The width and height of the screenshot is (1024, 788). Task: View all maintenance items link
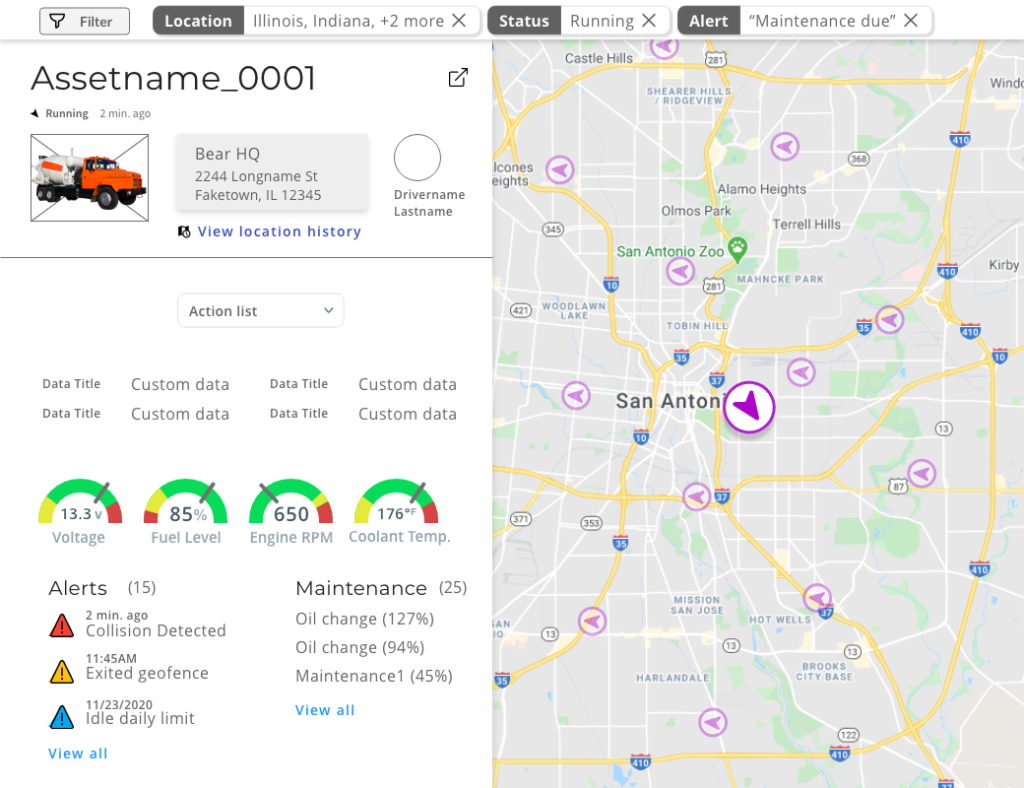point(325,710)
